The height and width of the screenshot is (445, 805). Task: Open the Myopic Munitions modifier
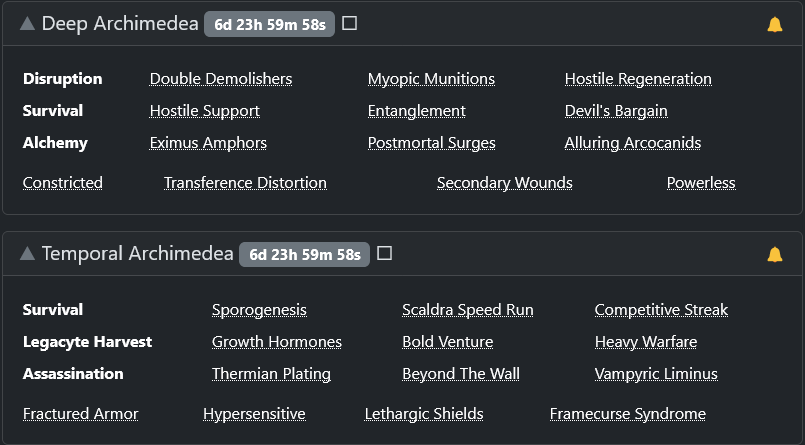(431, 79)
